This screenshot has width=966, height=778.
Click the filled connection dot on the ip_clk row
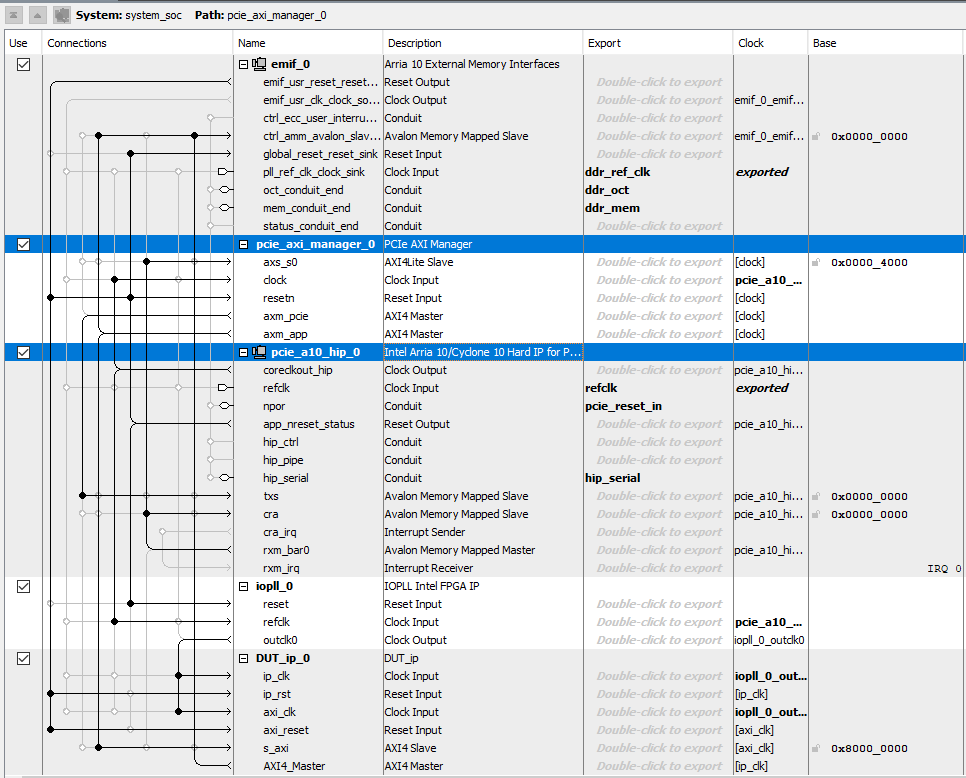pyautogui.click(x=179, y=676)
